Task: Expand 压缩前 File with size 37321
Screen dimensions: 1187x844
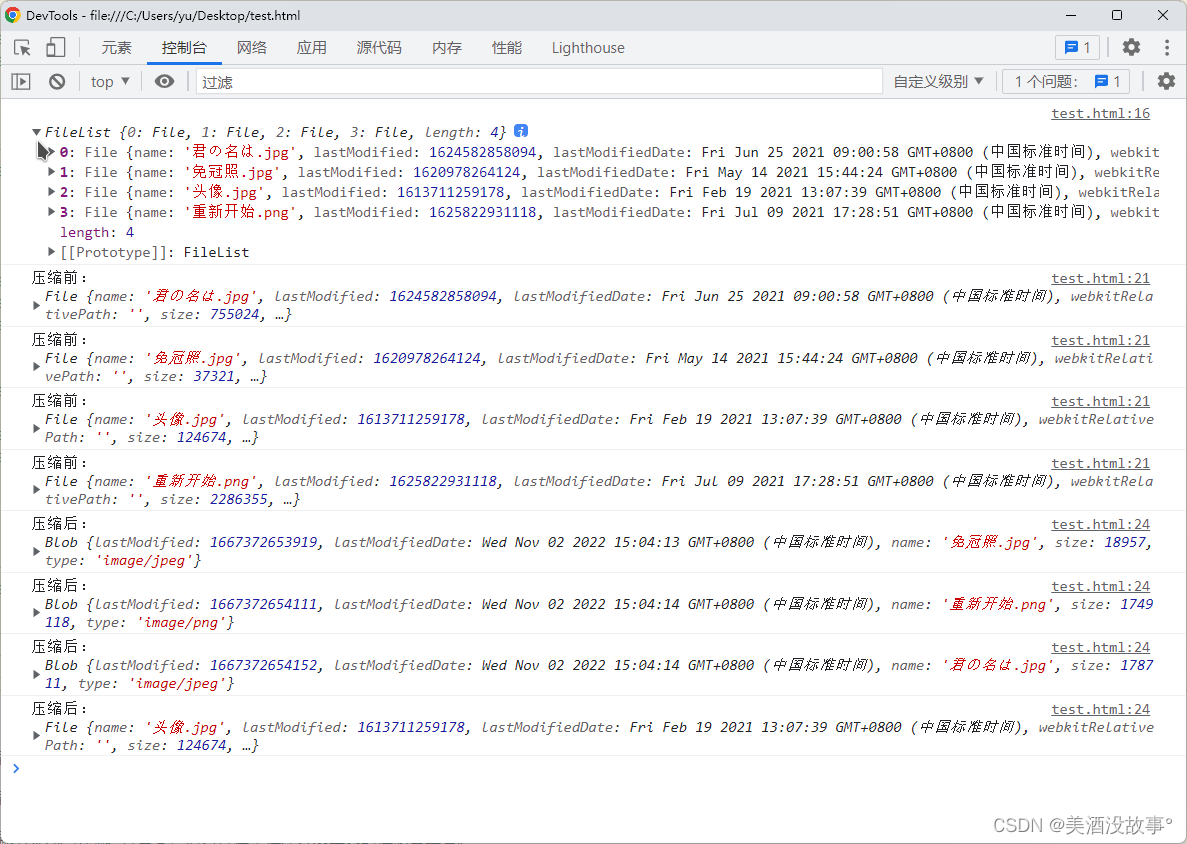Action: tap(36, 367)
